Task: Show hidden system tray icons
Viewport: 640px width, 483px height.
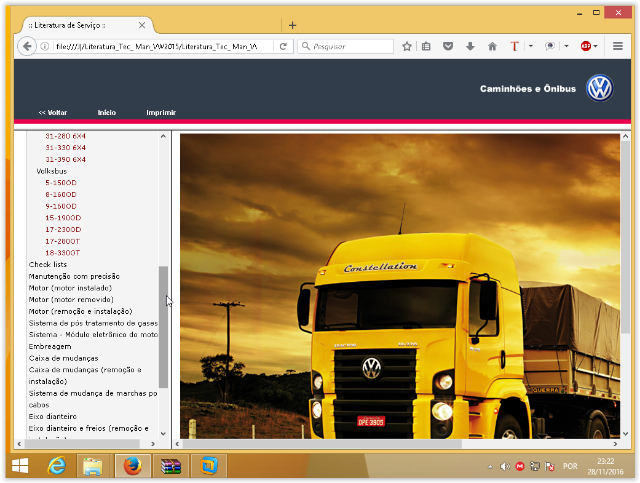Action: (x=490, y=466)
